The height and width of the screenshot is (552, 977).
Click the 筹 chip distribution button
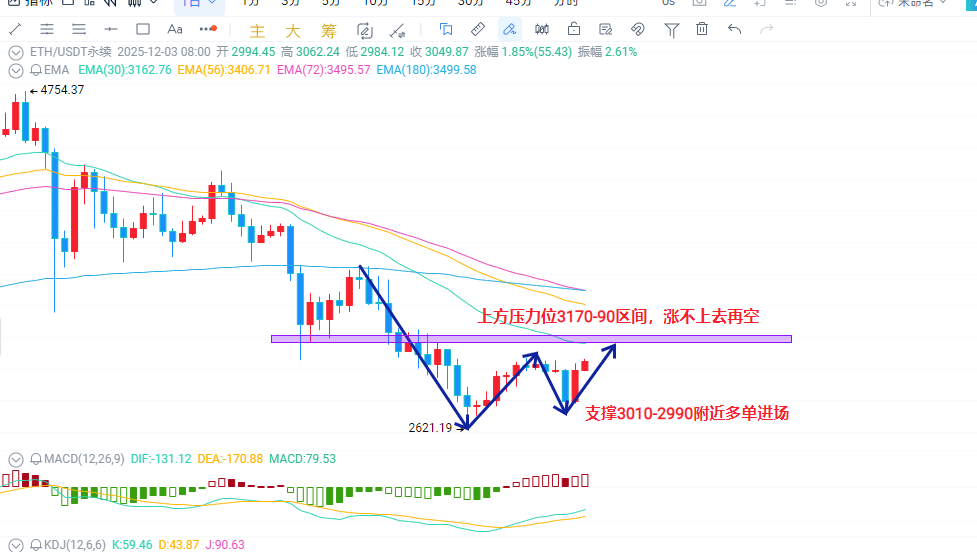point(328,30)
